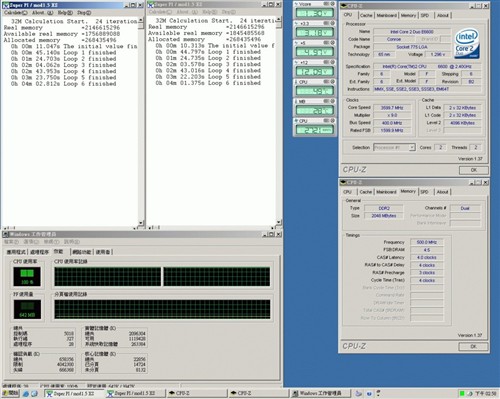Open the About menu in the left Super PI window
Screen dimensions: 500x399
(42, 13)
